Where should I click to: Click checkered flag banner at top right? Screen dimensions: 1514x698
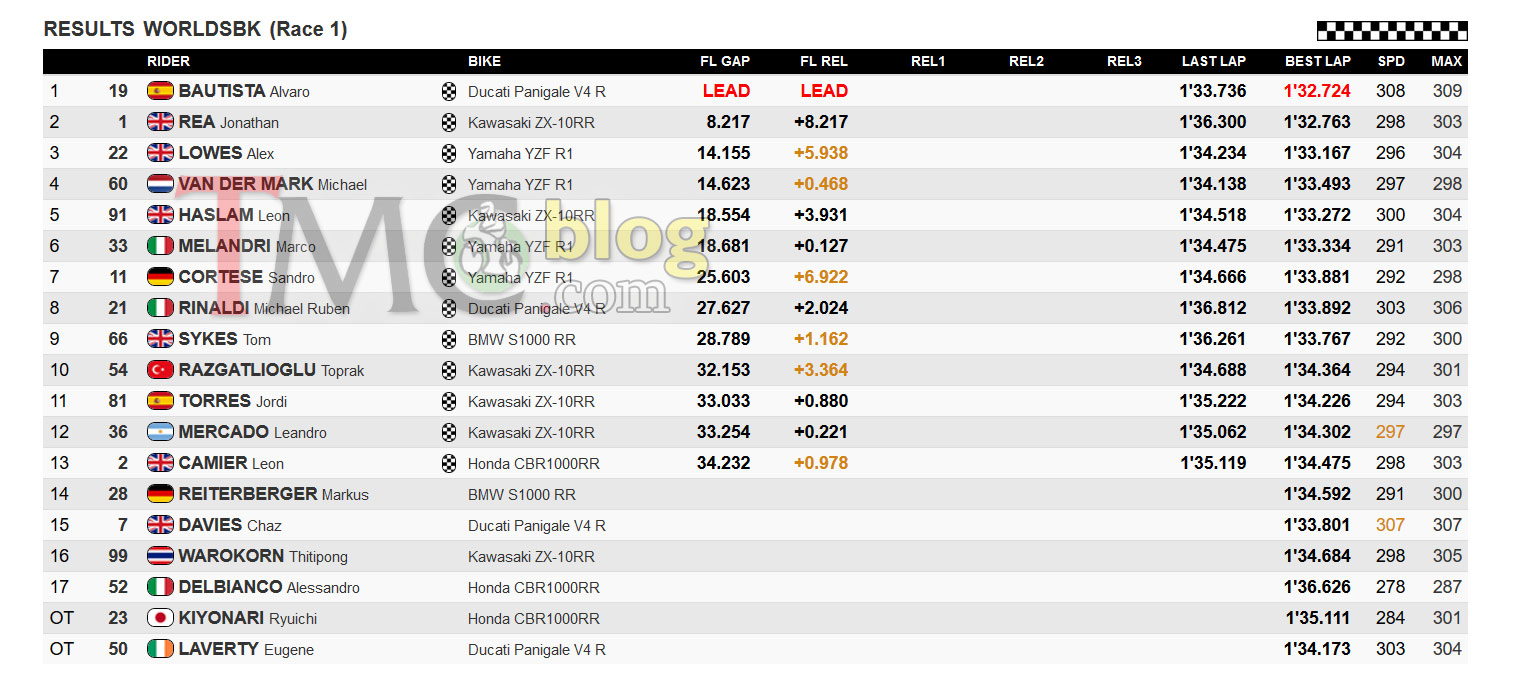1392,30
